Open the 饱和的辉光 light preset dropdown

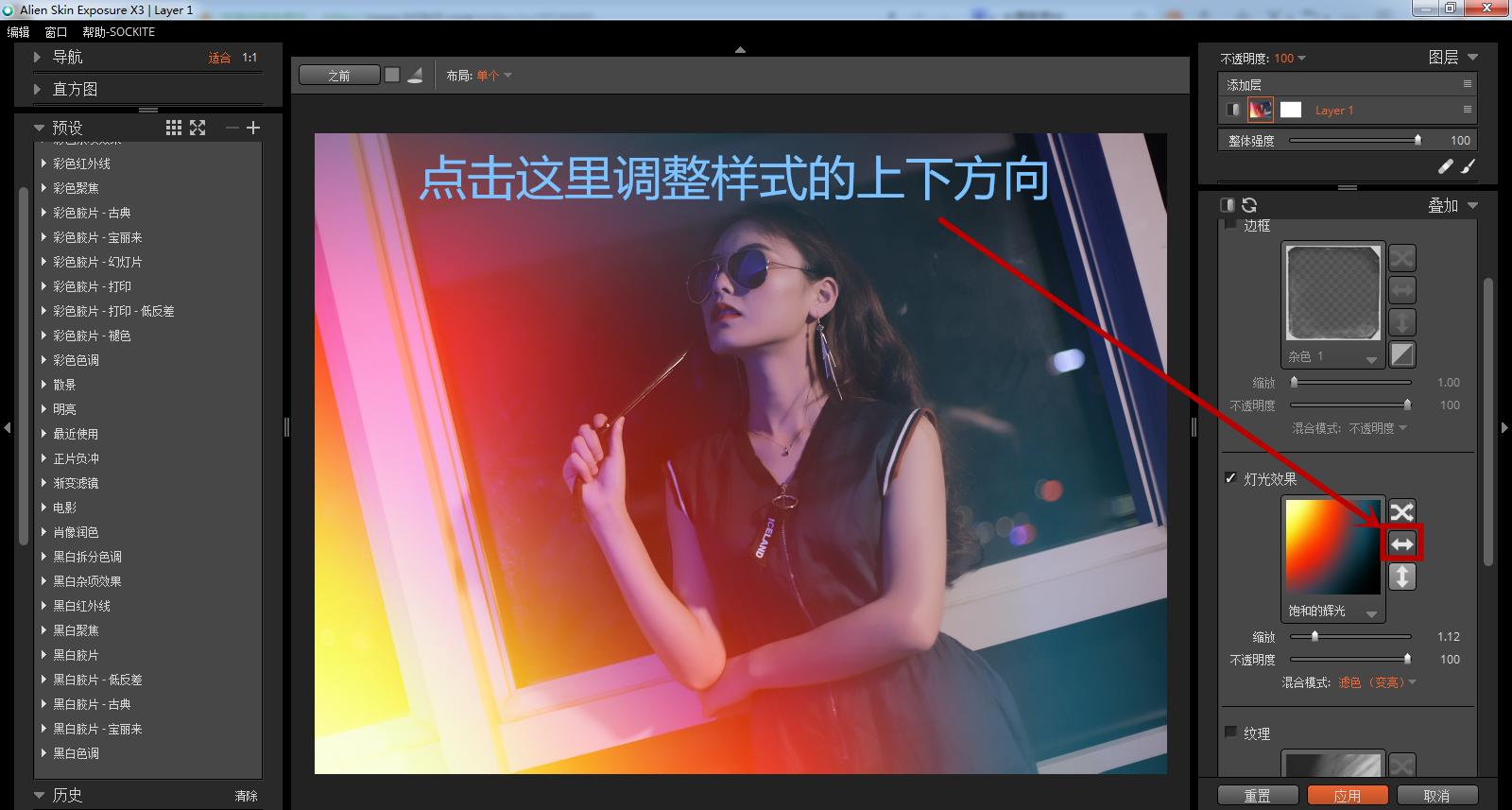pos(1333,612)
